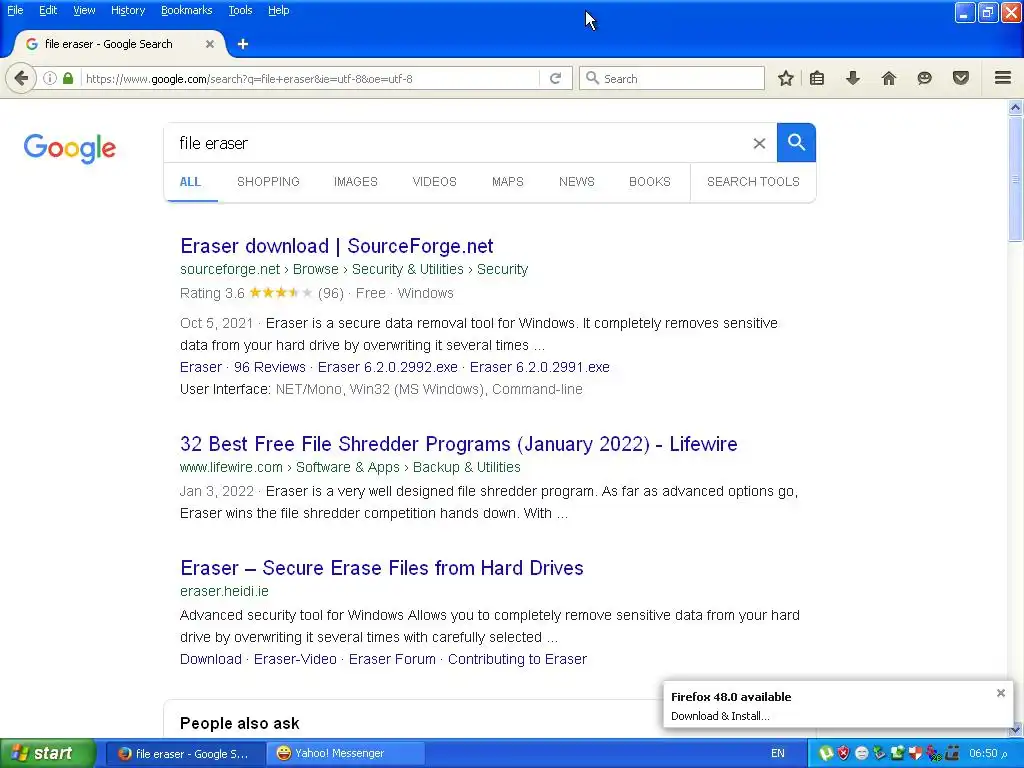The image size is (1024, 768).
Task: Switch to the SHOPPING results tab
Action: click(268, 182)
